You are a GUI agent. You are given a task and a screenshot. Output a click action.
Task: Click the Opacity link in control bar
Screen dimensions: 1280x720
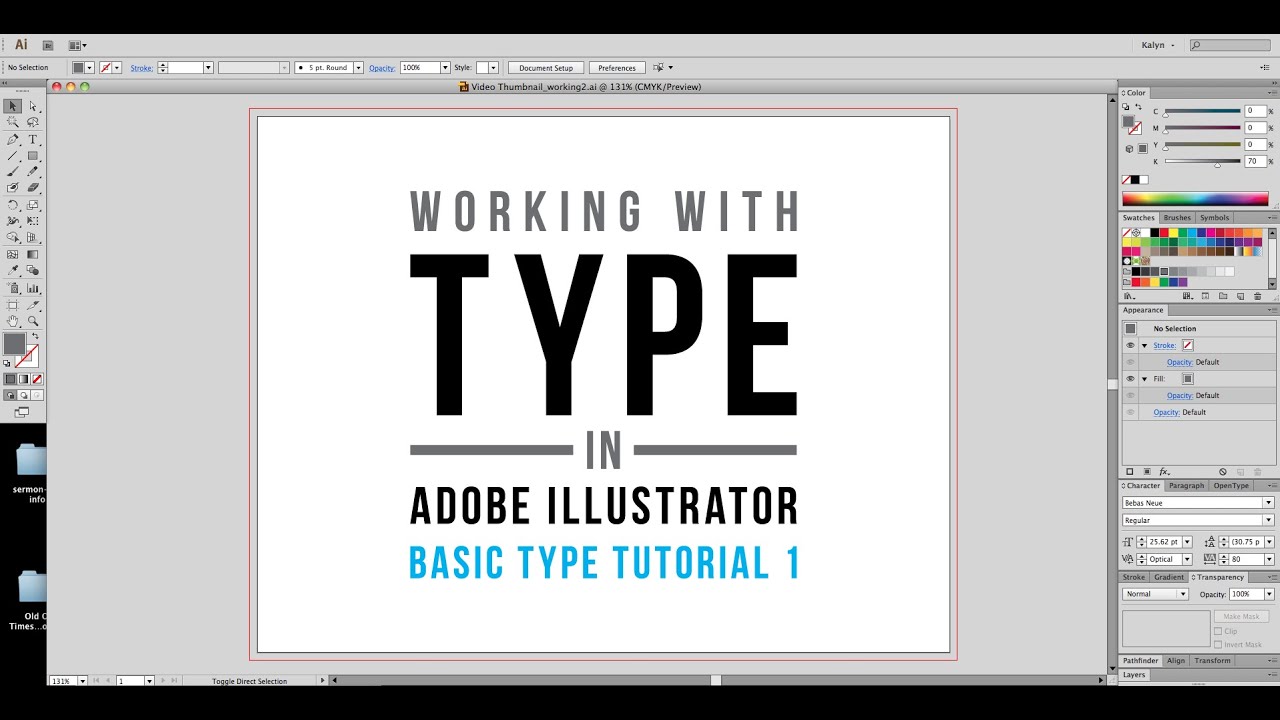(382, 68)
